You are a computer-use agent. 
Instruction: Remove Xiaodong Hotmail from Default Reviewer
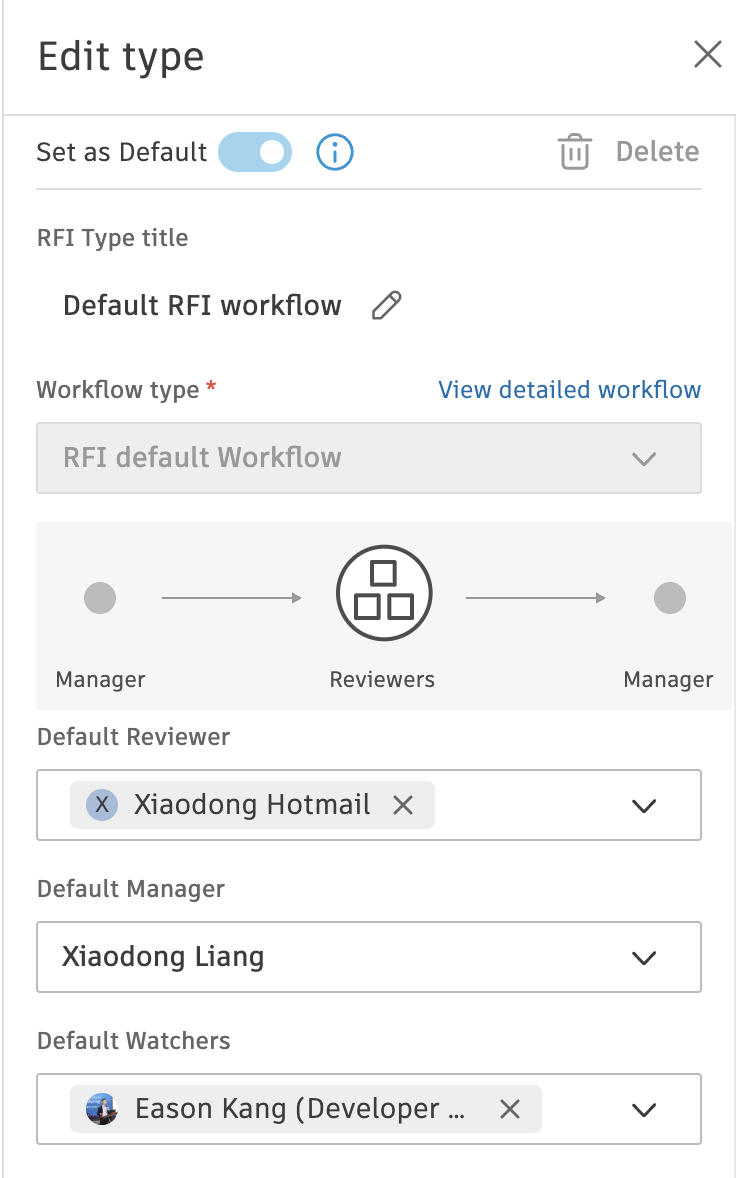[x=403, y=805]
